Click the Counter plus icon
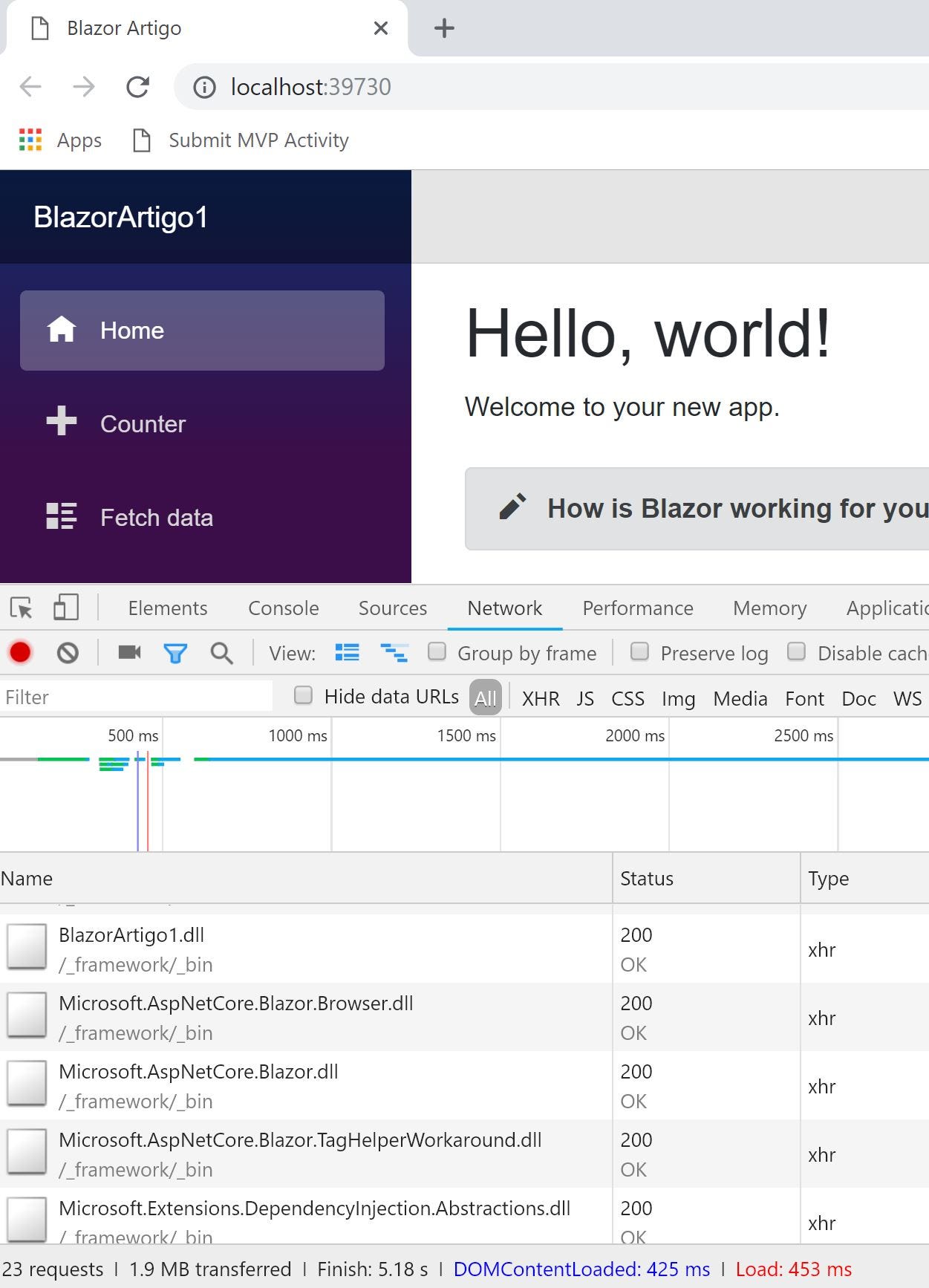929x1288 pixels. click(62, 420)
